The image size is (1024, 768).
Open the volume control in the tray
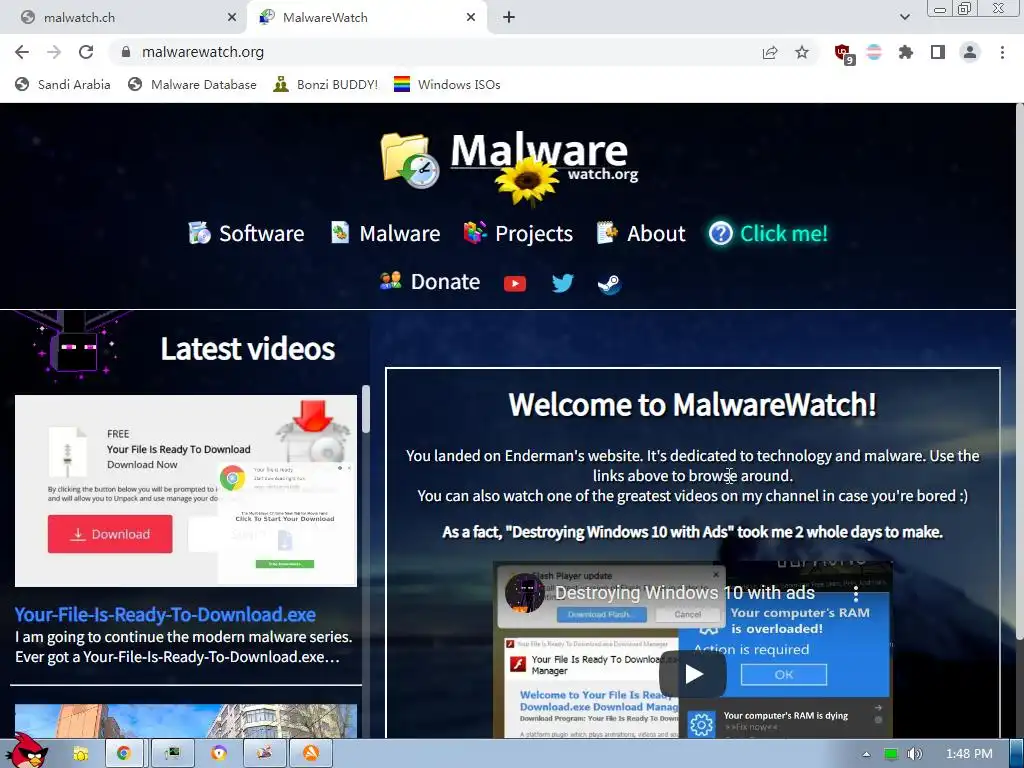coord(915,754)
